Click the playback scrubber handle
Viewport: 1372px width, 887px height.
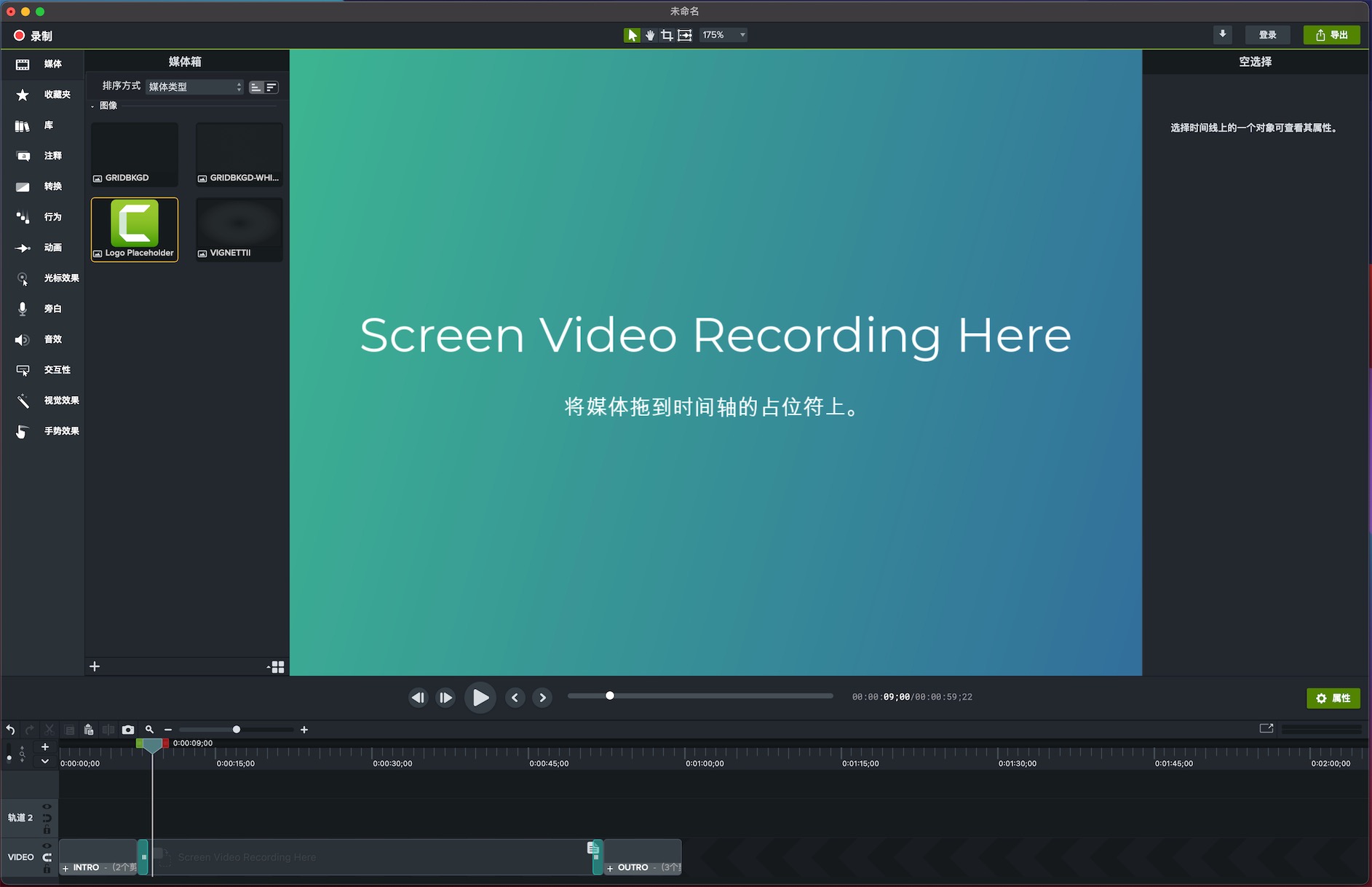tap(610, 696)
